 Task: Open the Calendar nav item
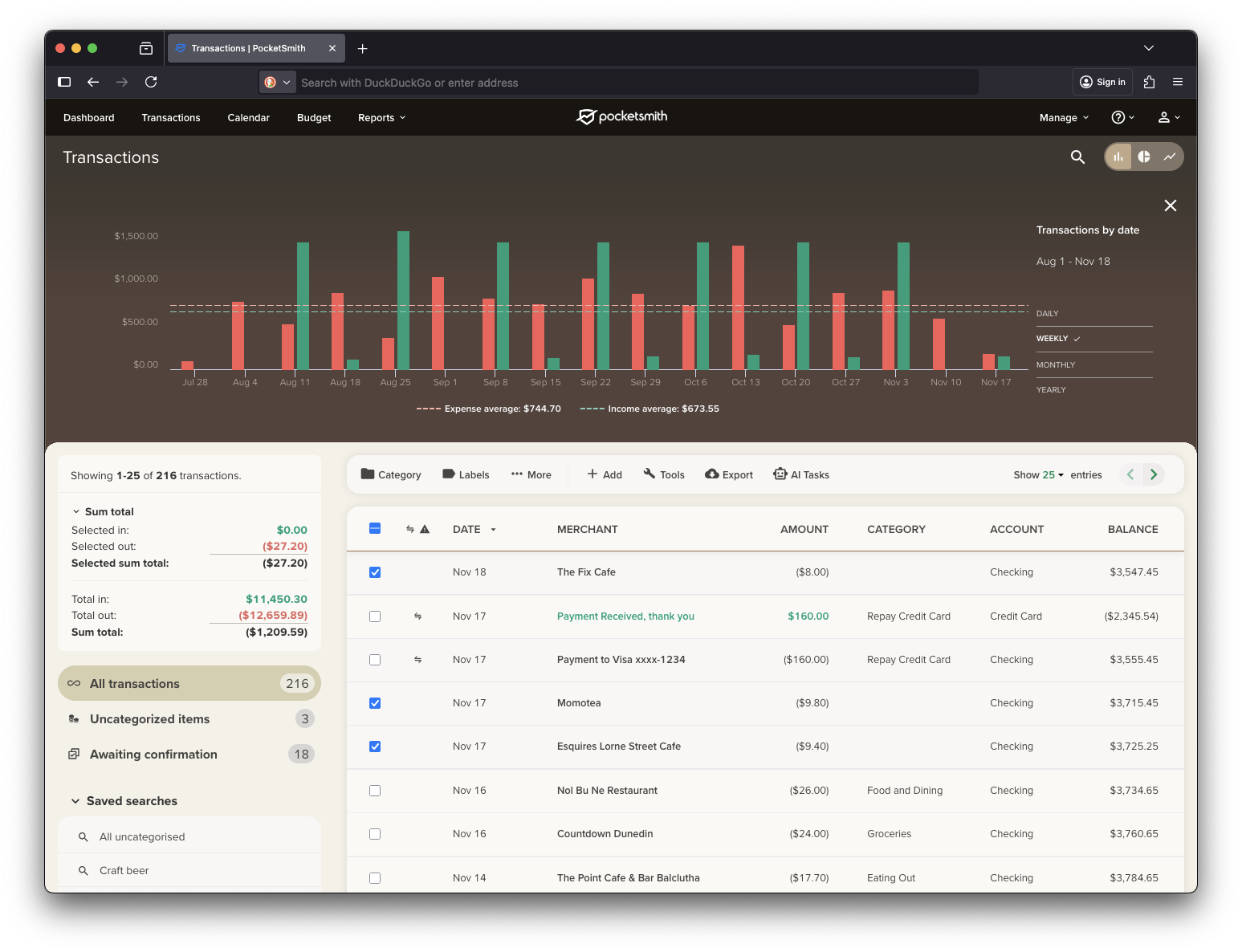(x=248, y=118)
